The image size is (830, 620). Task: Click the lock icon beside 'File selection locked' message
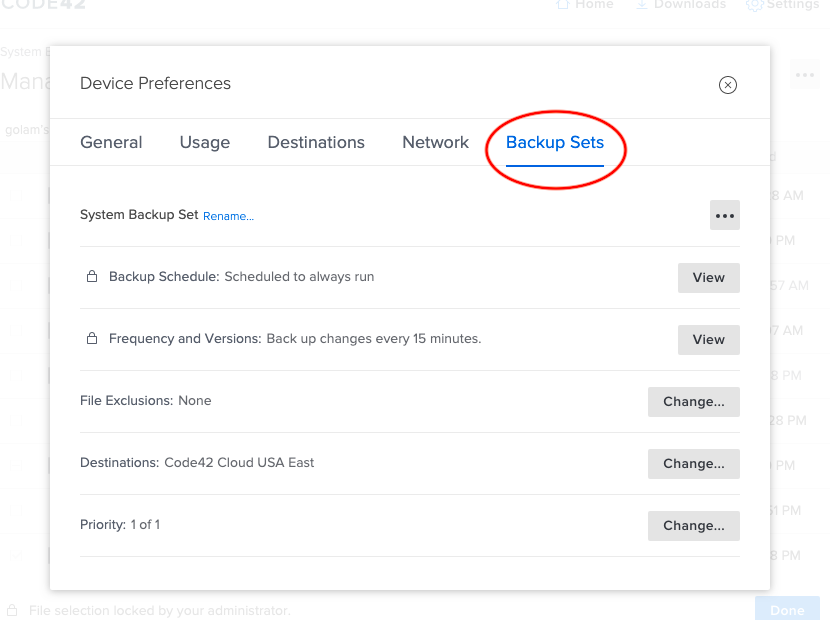(12, 609)
